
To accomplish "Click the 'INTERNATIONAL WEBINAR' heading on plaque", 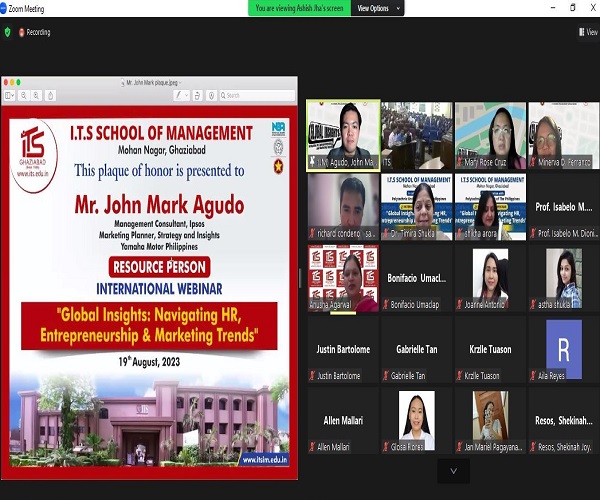I will tap(159, 288).
